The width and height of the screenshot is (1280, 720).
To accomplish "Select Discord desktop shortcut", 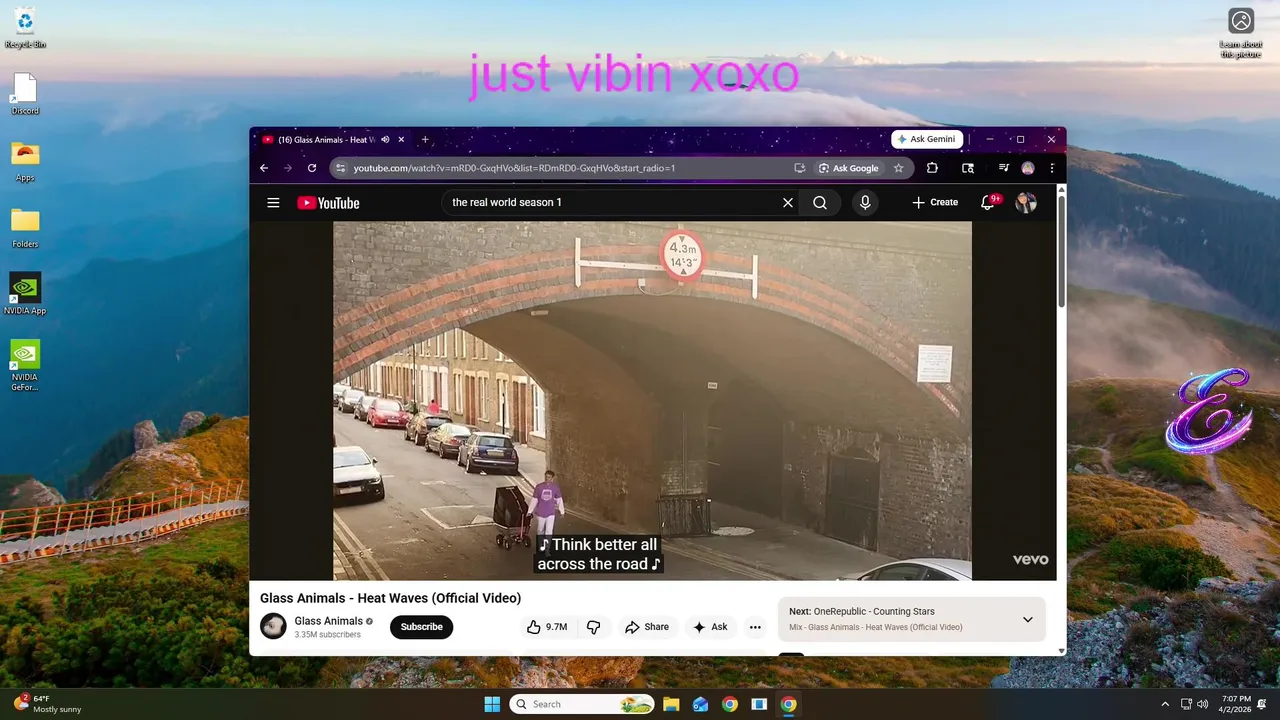I will click(x=25, y=95).
